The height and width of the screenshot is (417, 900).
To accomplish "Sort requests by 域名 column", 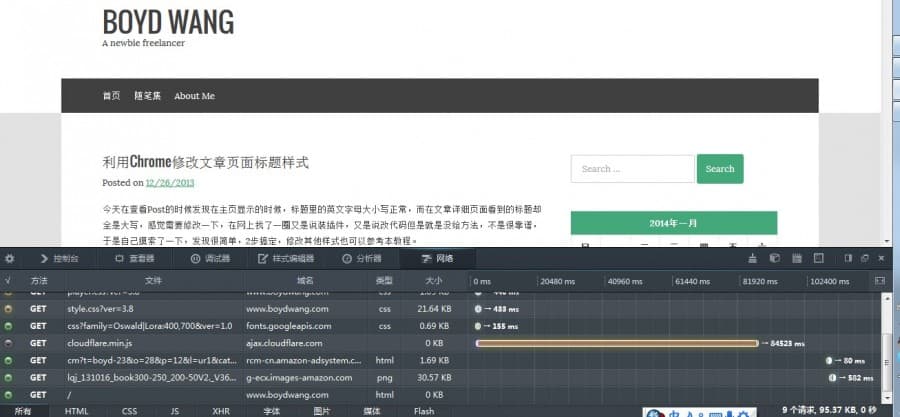I will tap(305, 282).
